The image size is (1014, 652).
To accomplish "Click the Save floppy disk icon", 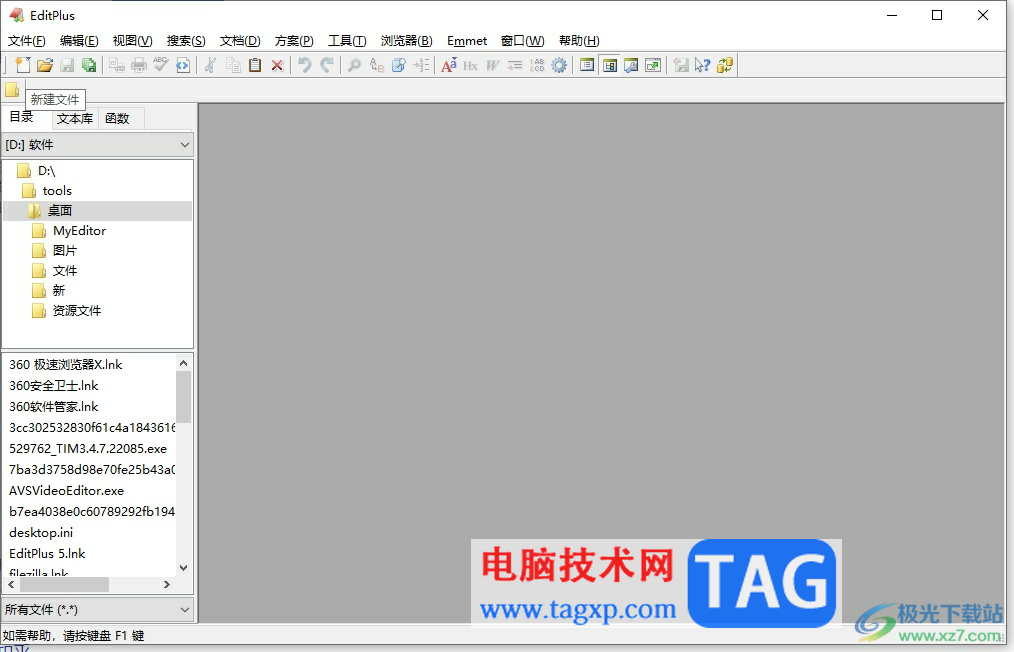I will 67,65.
